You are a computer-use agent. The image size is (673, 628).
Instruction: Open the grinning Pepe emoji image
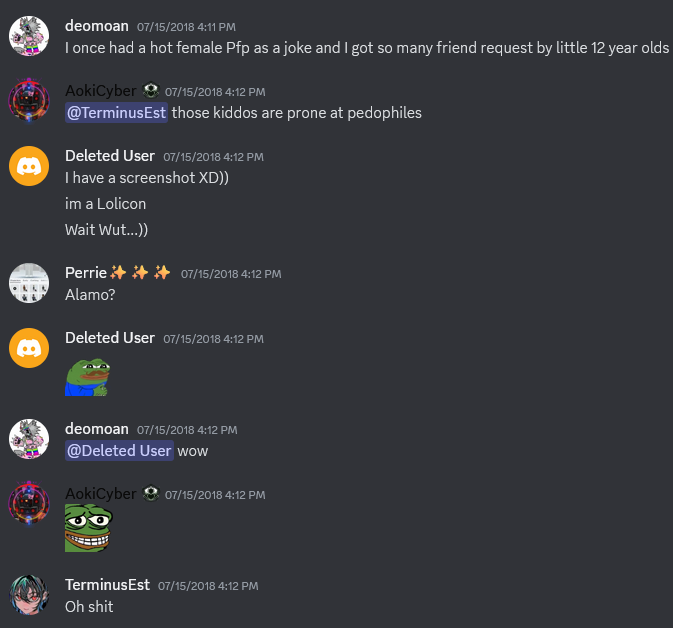click(88, 528)
